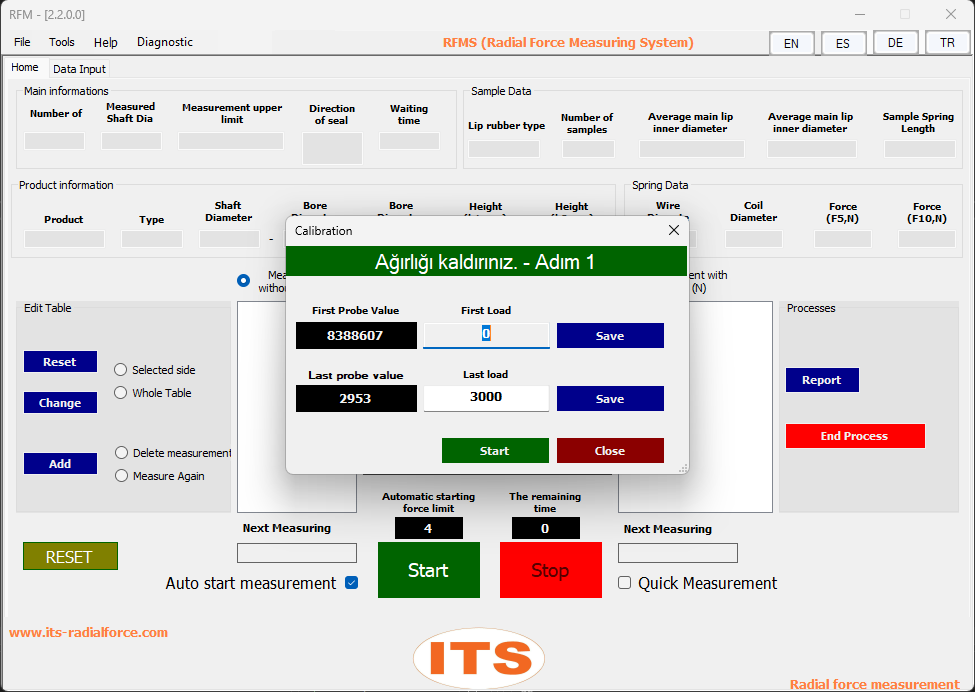The width and height of the screenshot is (975, 692).
Task: Select the Selected side radio option
Action: [121, 370]
